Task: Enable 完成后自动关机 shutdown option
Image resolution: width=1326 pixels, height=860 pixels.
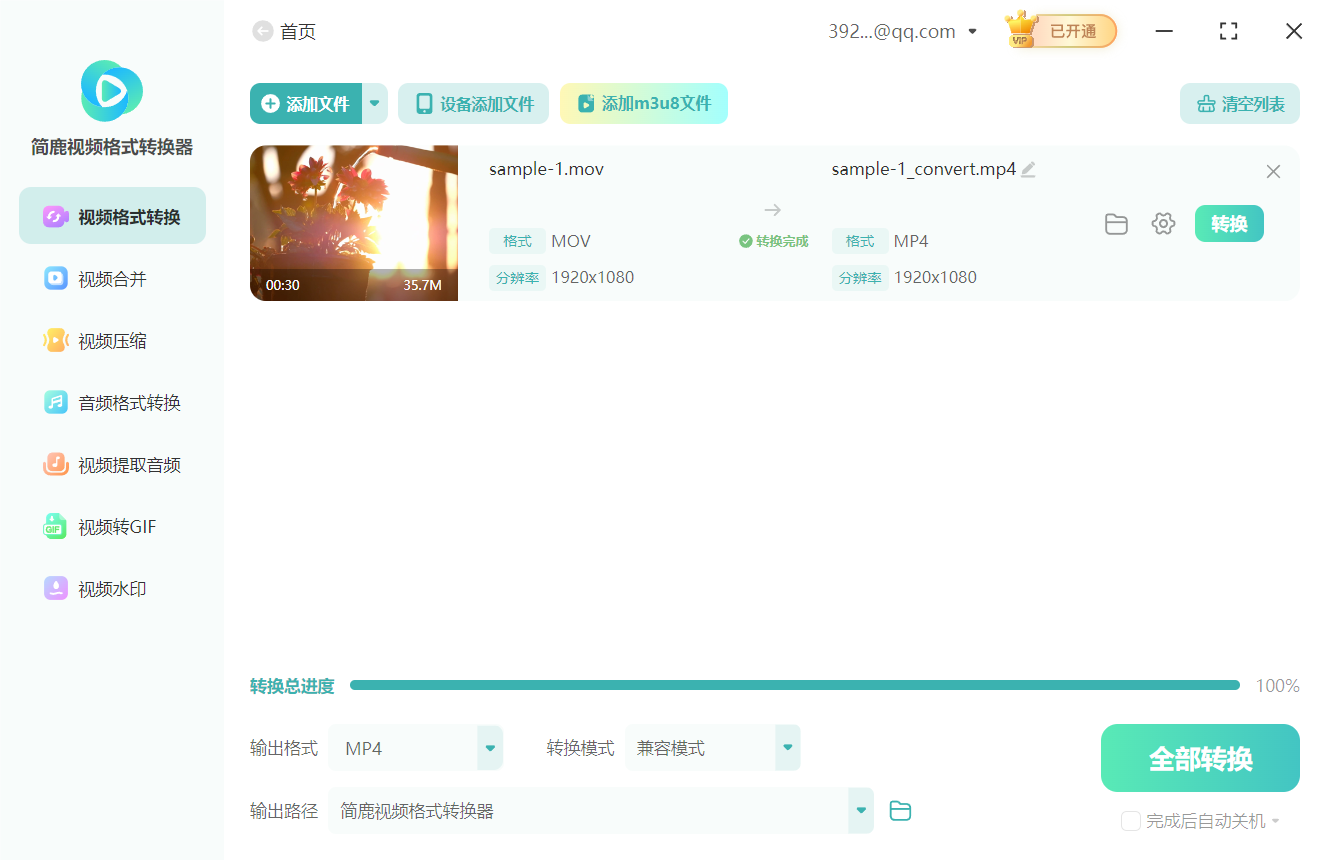Action: (1130, 820)
